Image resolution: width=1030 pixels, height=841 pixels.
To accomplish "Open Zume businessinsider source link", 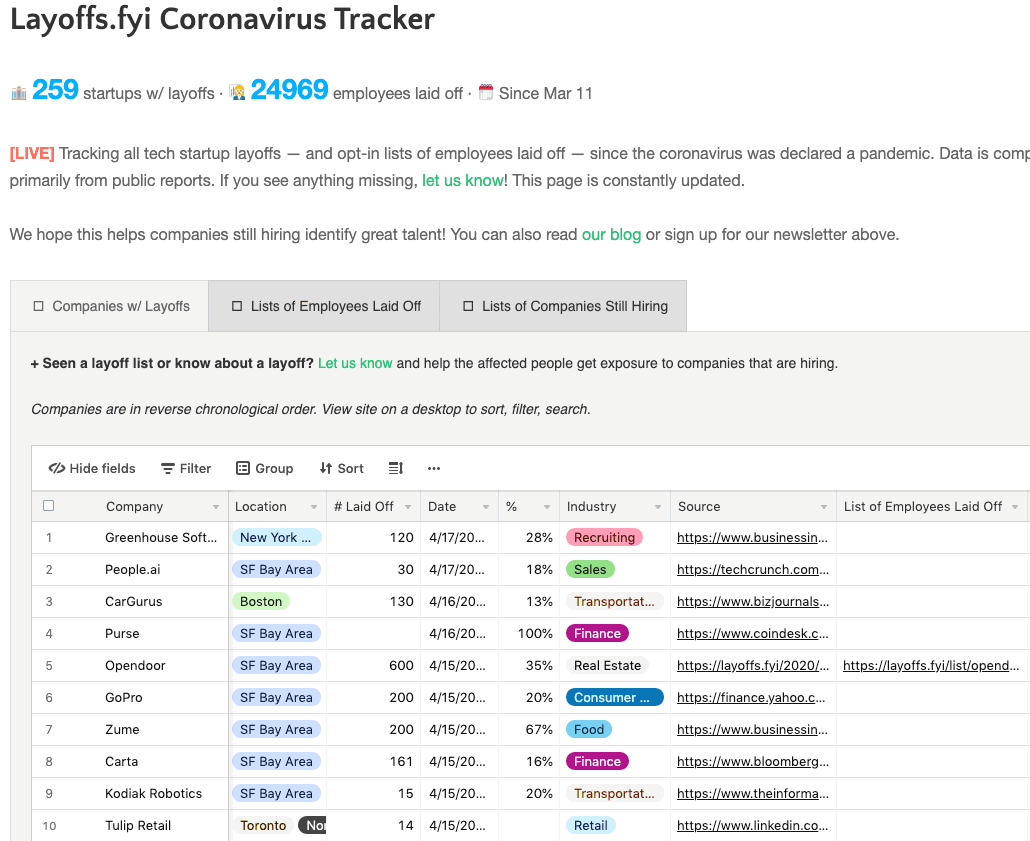I will pyautogui.click(x=752, y=730).
